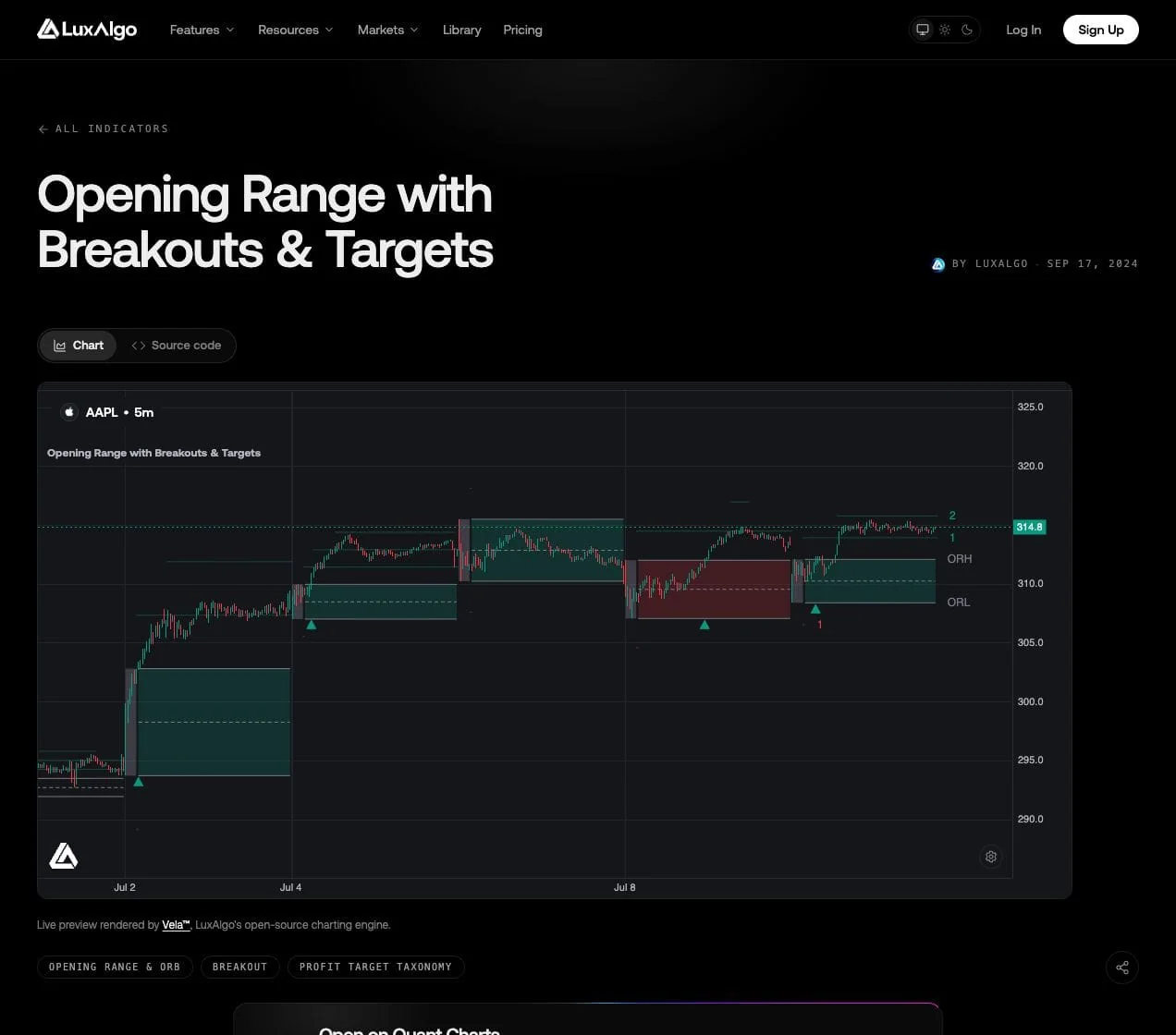This screenshot has height=1035, width=1176.
Task: Click the Jul 8 date label
Action: 625,887
